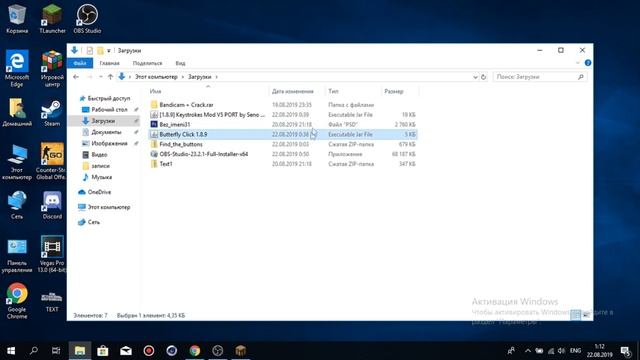Open Task View on the taskbar
This screenshot has width=640, height=360.
(x=56, y=351)
